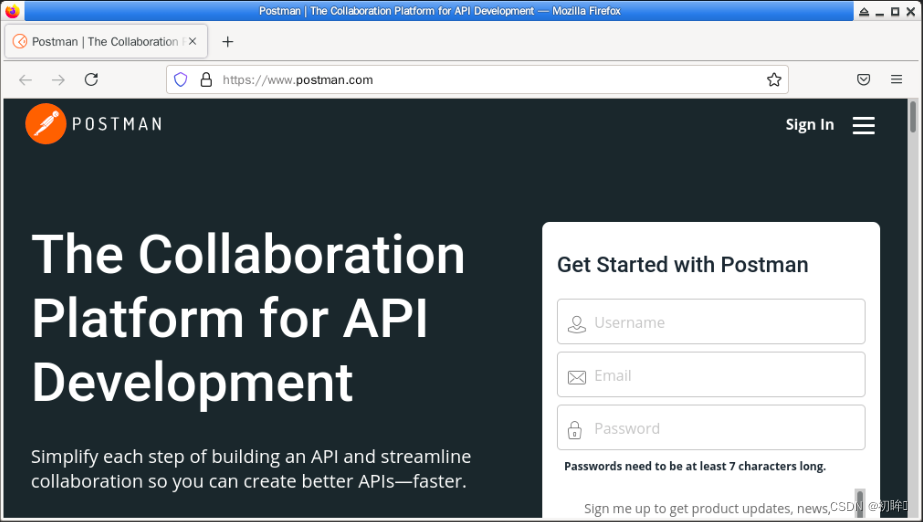Go forward with the browser forward arrow
The height and width of the screenshot is (522, 923).
coord(58,80)
